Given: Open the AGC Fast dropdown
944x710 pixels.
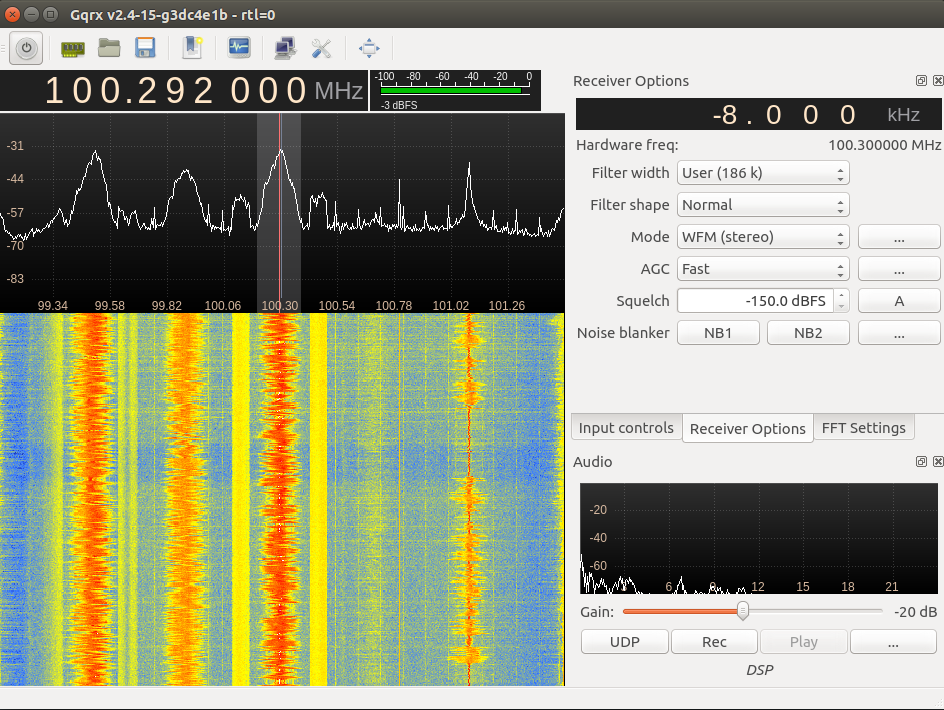Looking at the screenshot, I should (763, 269).
